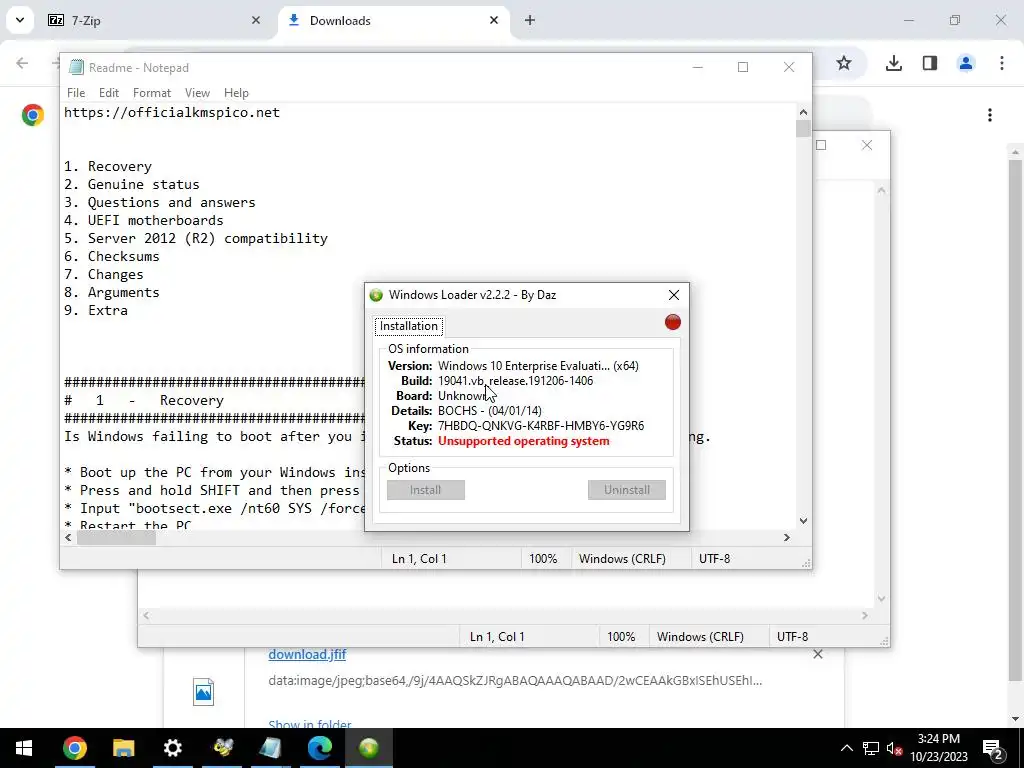Screen dimensions: 1024x768
Task: Select the Installation tab in Windows Loader
Action: coord(409,326)
